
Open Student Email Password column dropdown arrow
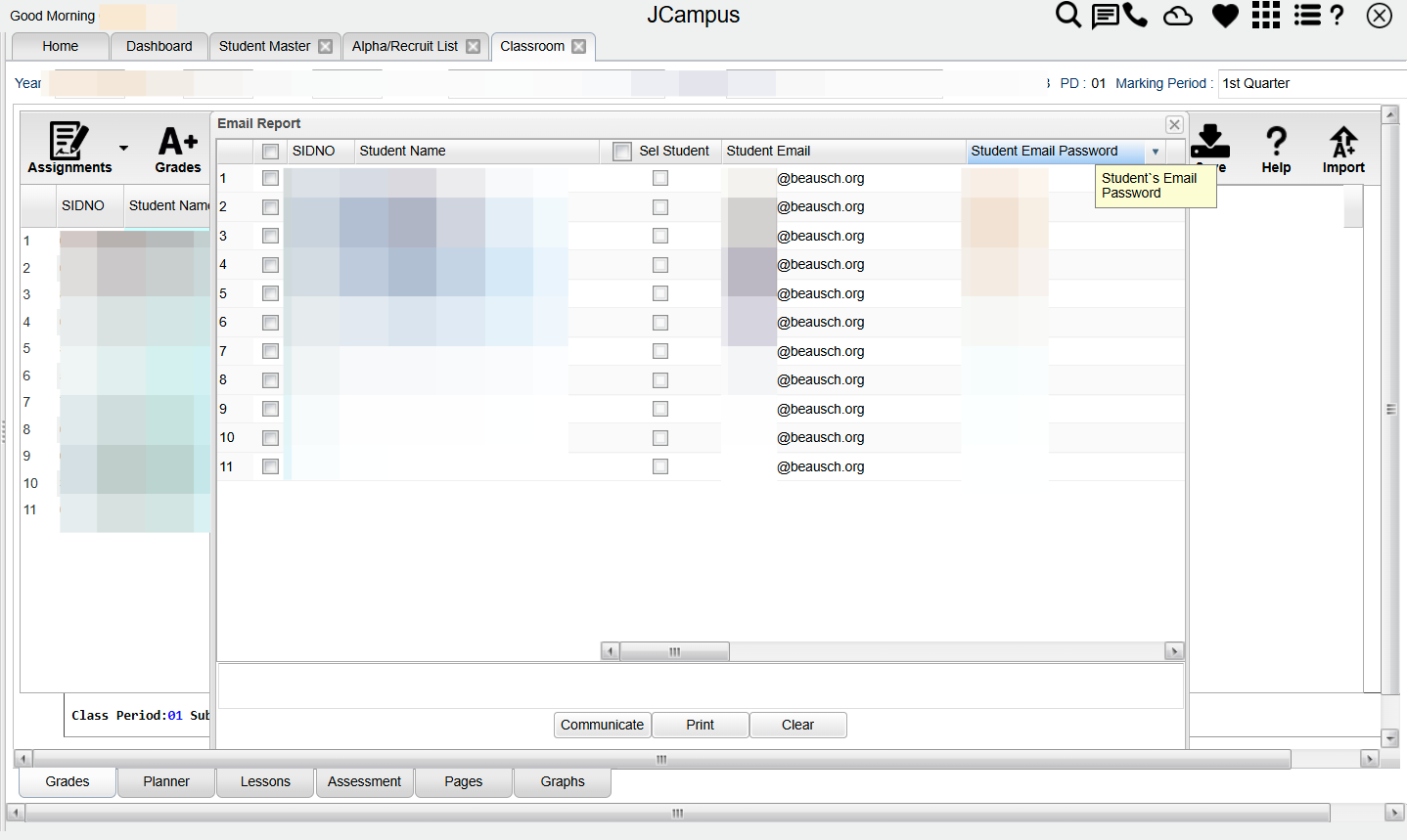tap(1156, 152)
